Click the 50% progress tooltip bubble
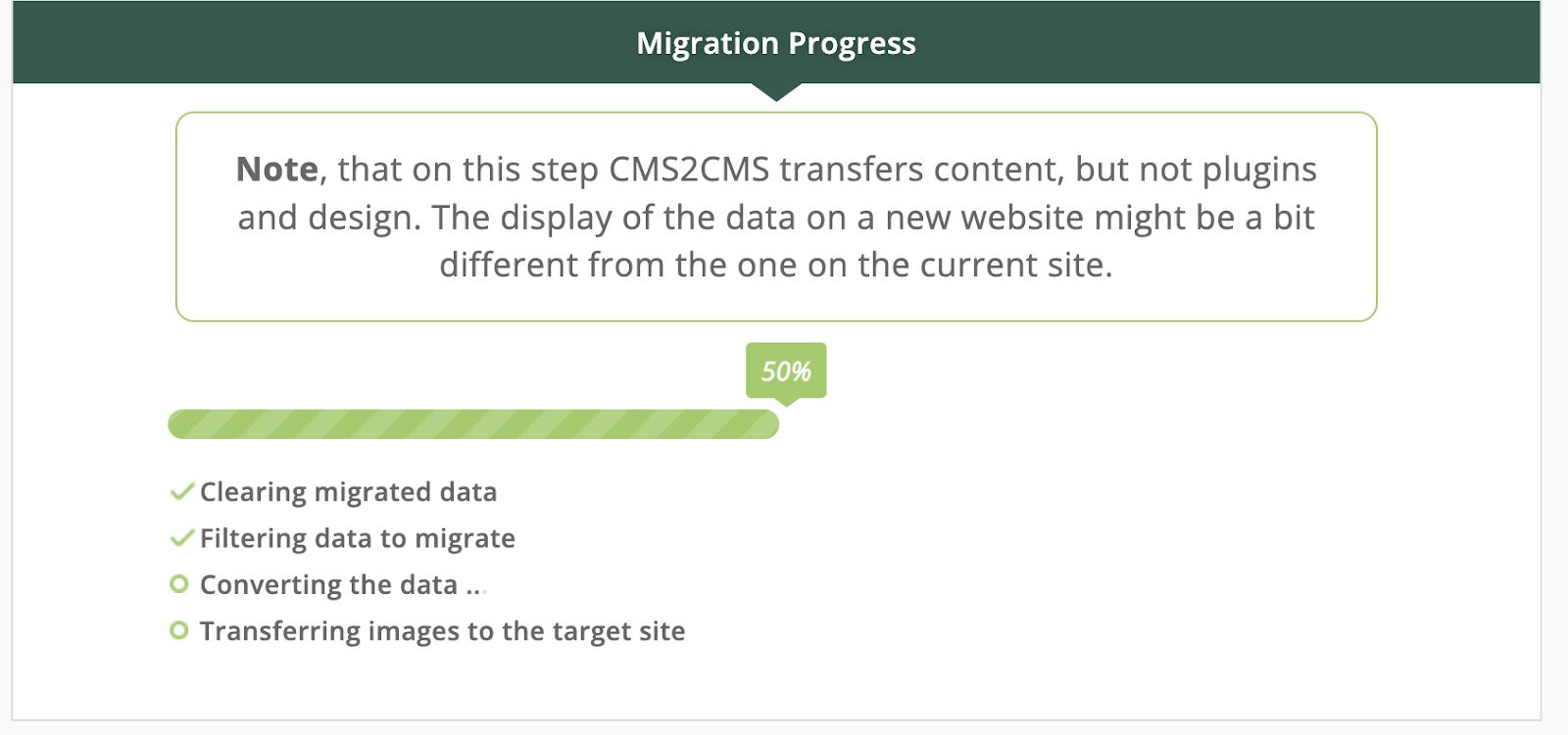 click(x=785, y=370)
